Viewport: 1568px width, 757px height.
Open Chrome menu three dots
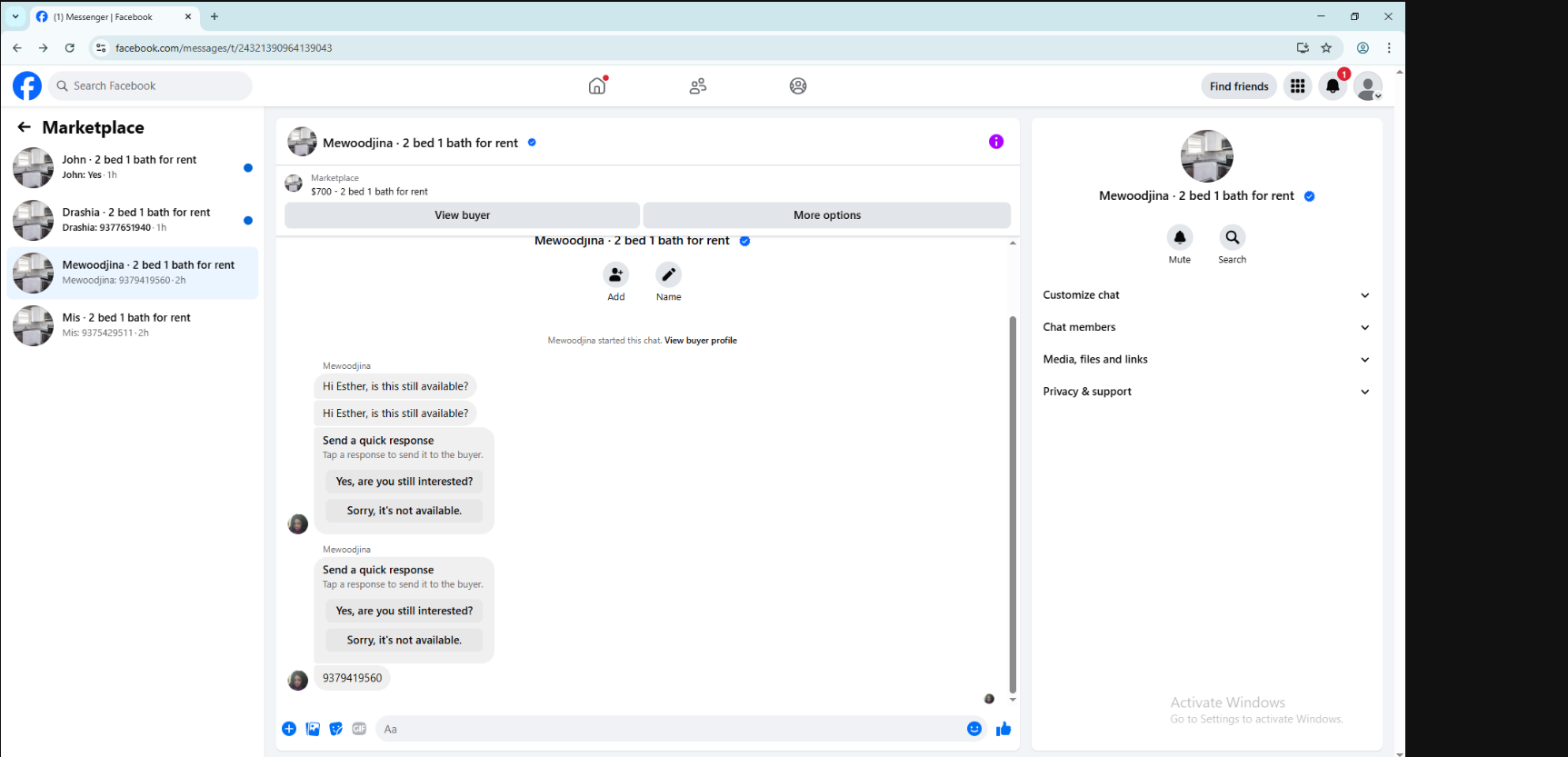click(1389, 47)
